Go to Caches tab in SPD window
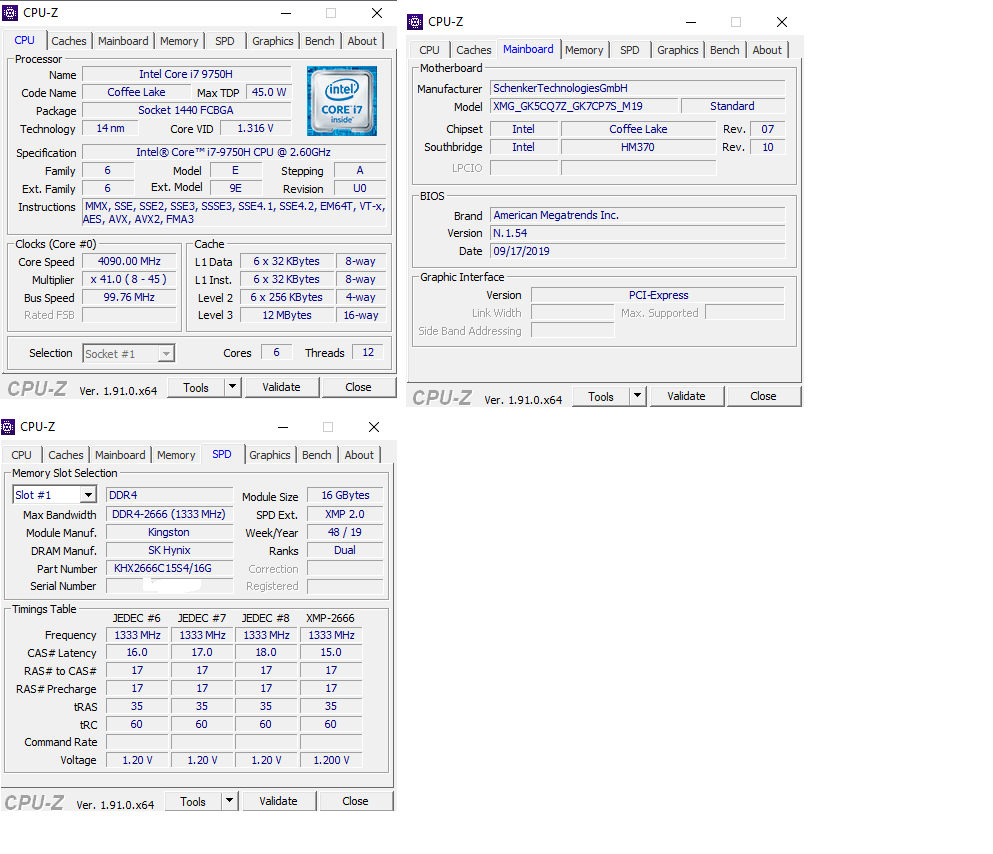This screenshot has width=993, height=854. [x=66, y=455]
